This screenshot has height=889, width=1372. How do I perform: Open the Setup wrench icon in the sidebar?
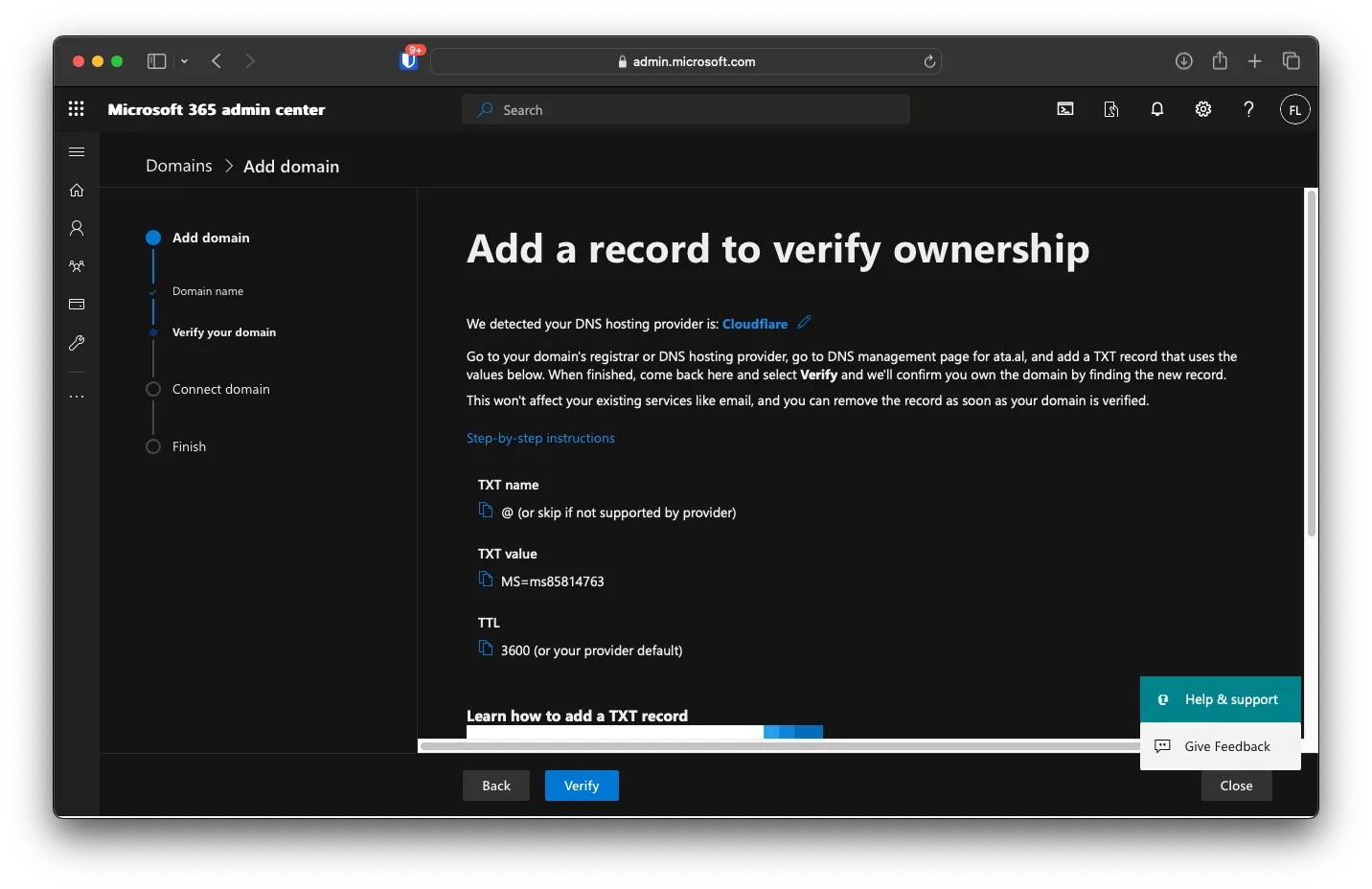pos(77,343)
